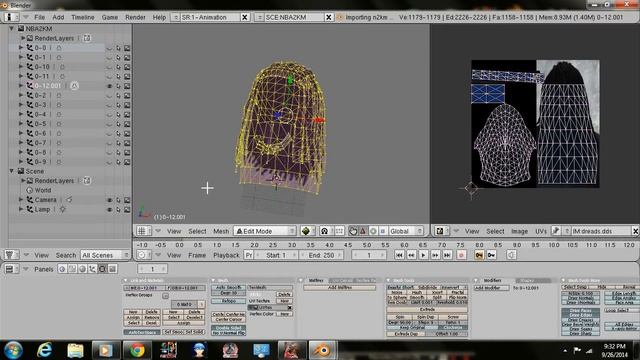Collapse the Scene tree node
The width and height of the screenshot is (640, 360).
(x=12, y=171)
